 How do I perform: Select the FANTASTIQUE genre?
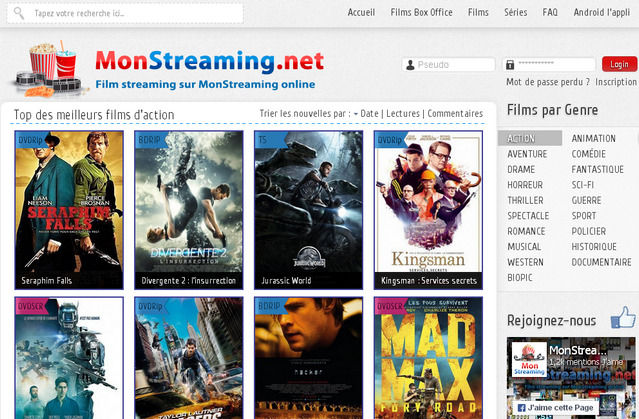coord(597,170)
